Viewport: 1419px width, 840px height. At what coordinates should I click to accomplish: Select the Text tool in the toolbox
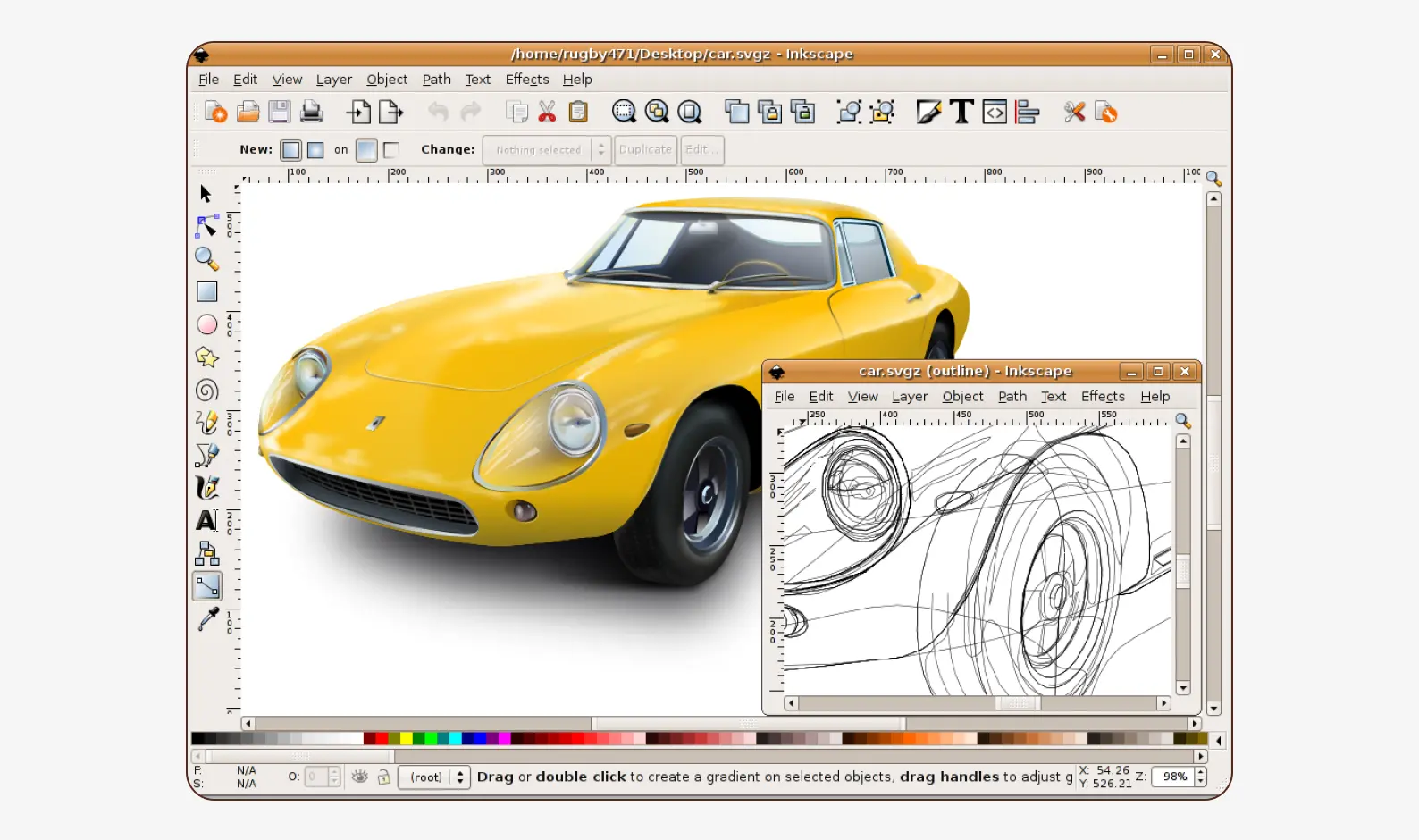206,520
